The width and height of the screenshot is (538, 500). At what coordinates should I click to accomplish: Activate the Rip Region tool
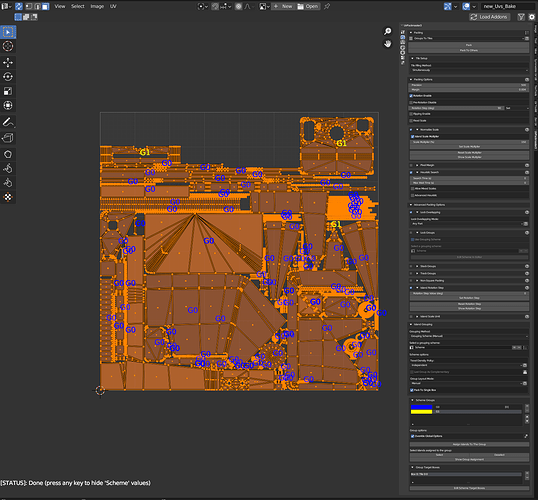(x=8, y=138)
